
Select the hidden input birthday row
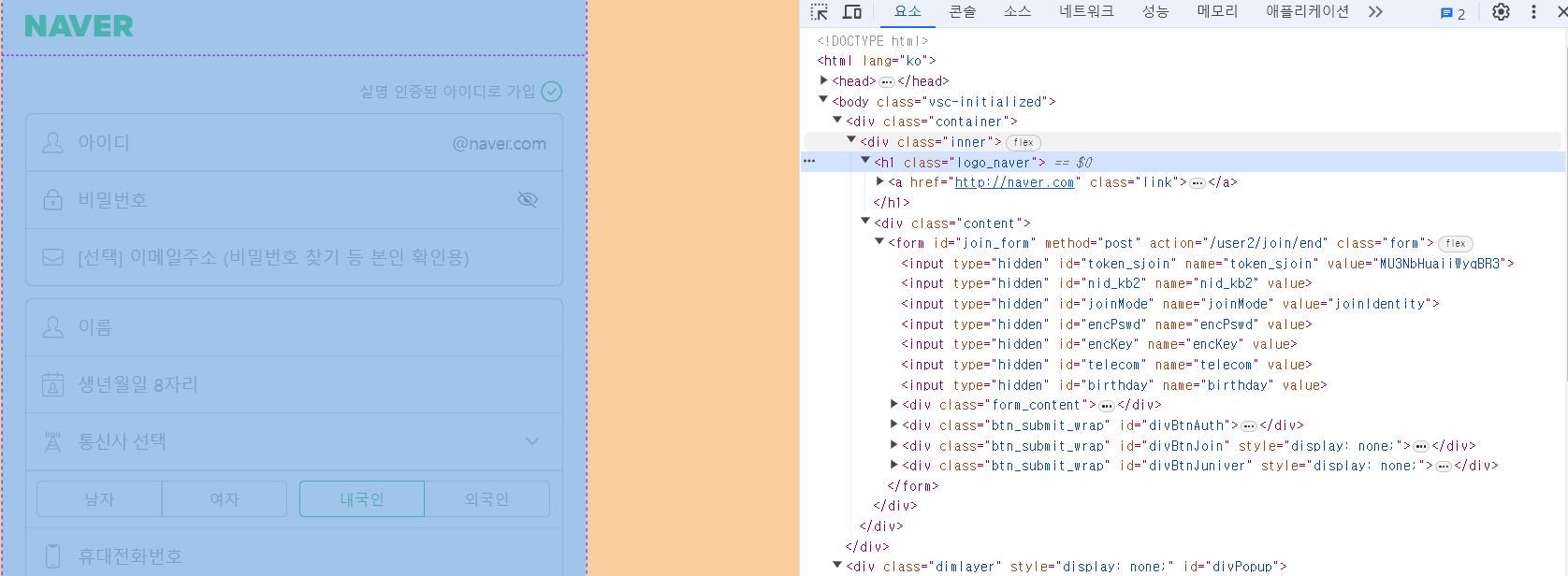click(x=1114, y=385)
